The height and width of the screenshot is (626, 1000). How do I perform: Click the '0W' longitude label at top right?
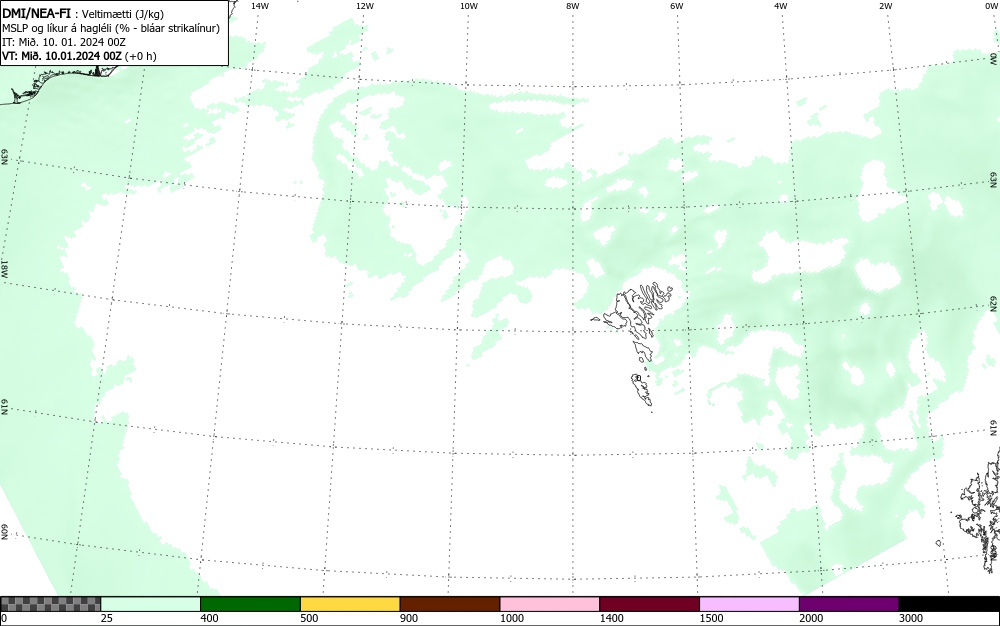point(990,6)
